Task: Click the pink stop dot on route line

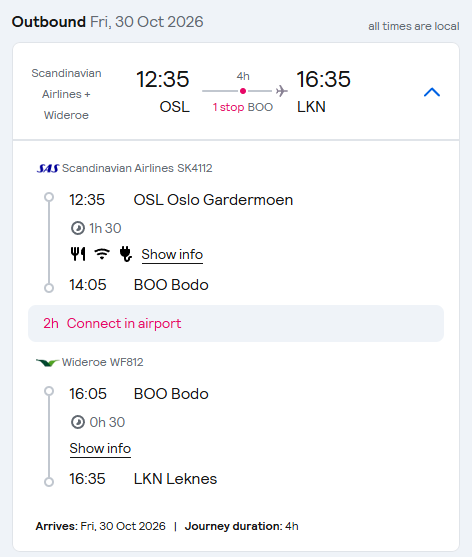Action: click(x=243, y=91)
